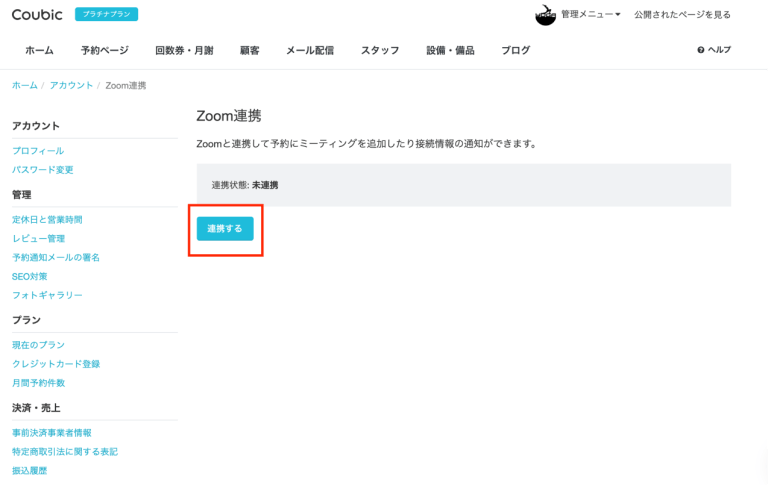Open the メール配信 menu item

click(310, 50)
